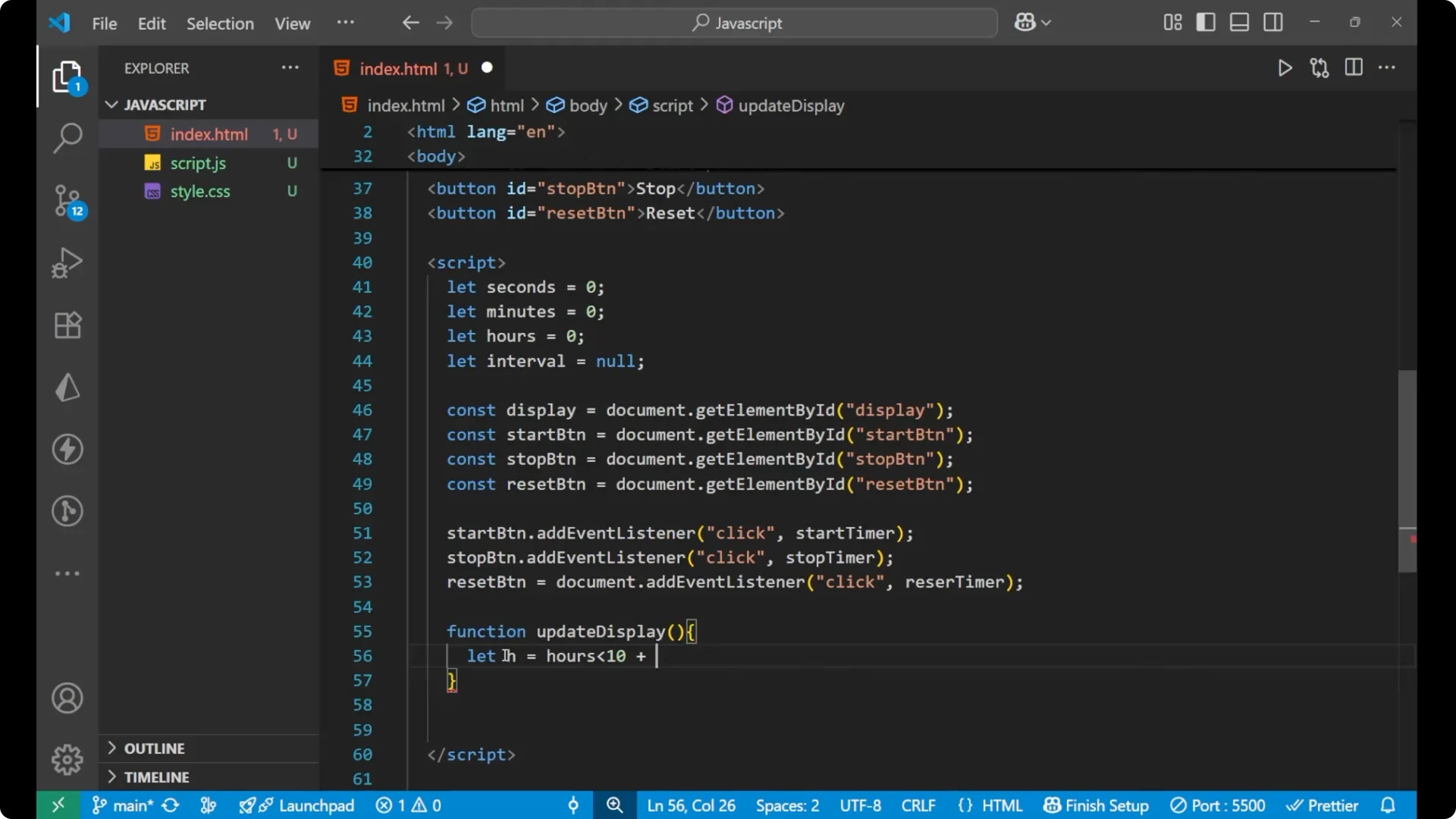Collapse the JAVASCRIPT folder in Explorer
This screenshot has height=819, width=1456.
point(112,105)
